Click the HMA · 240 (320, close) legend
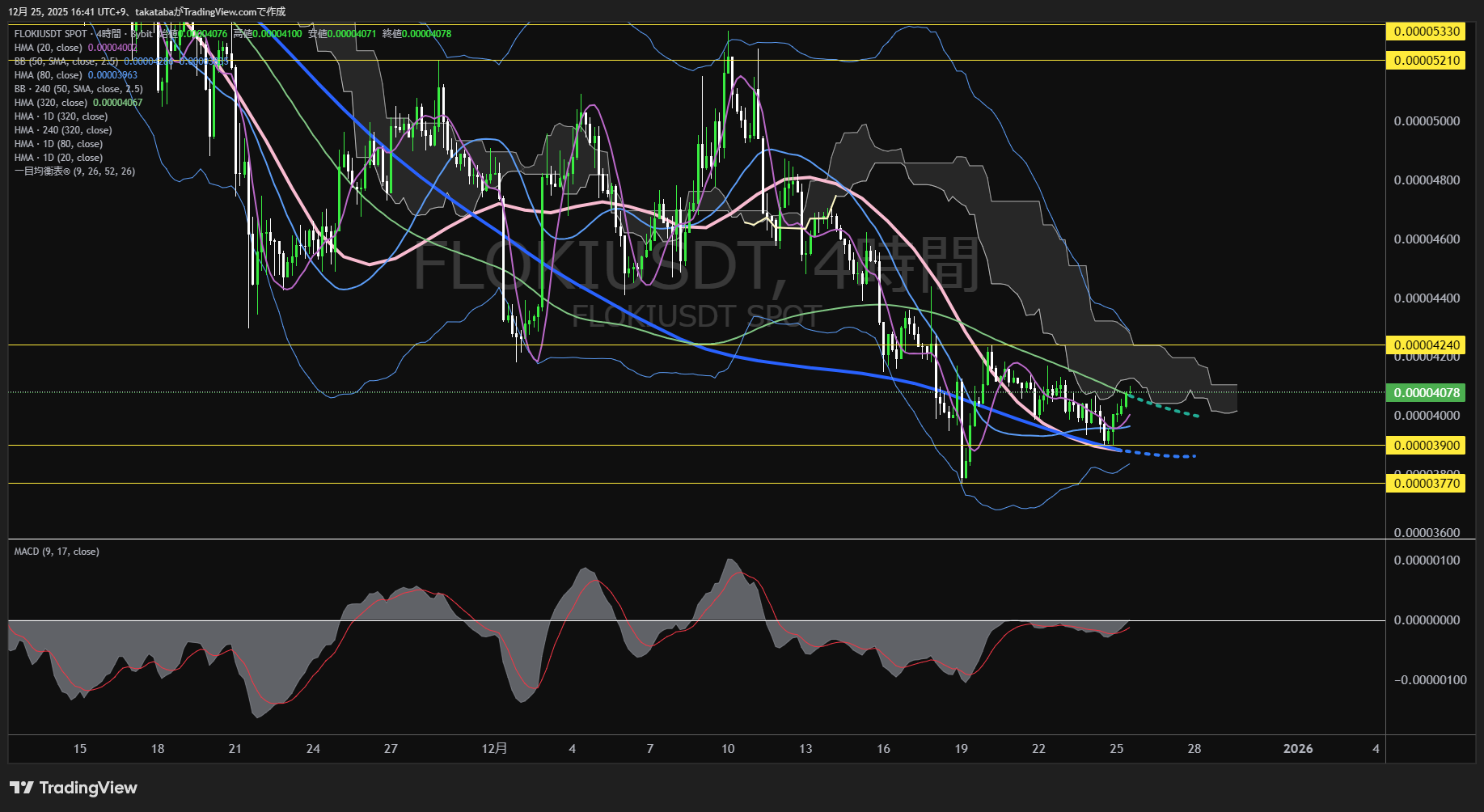This screenshot has height=812, width=1484. (x=63, y=130)
